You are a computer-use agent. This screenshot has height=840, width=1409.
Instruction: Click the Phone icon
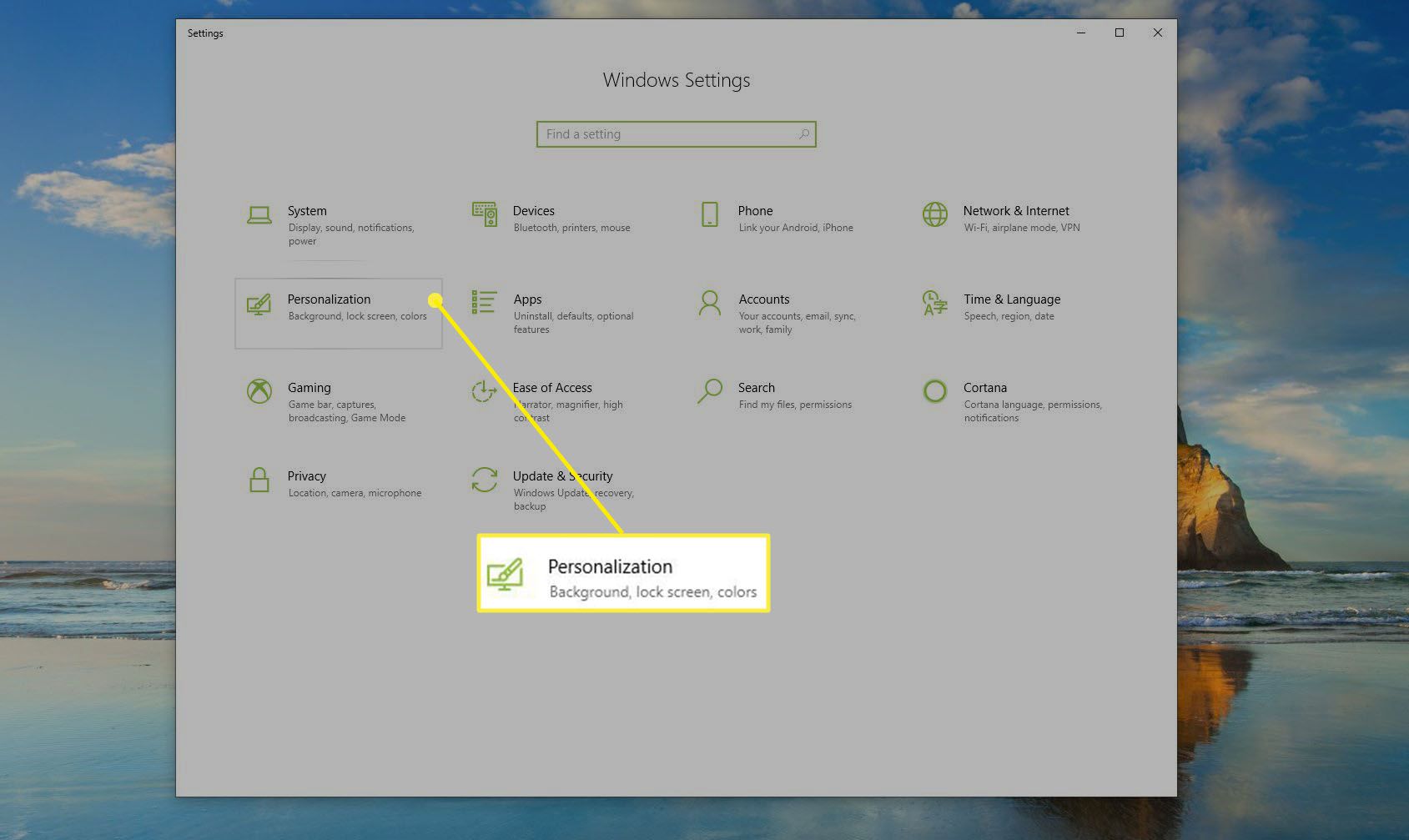coord(710,214)
